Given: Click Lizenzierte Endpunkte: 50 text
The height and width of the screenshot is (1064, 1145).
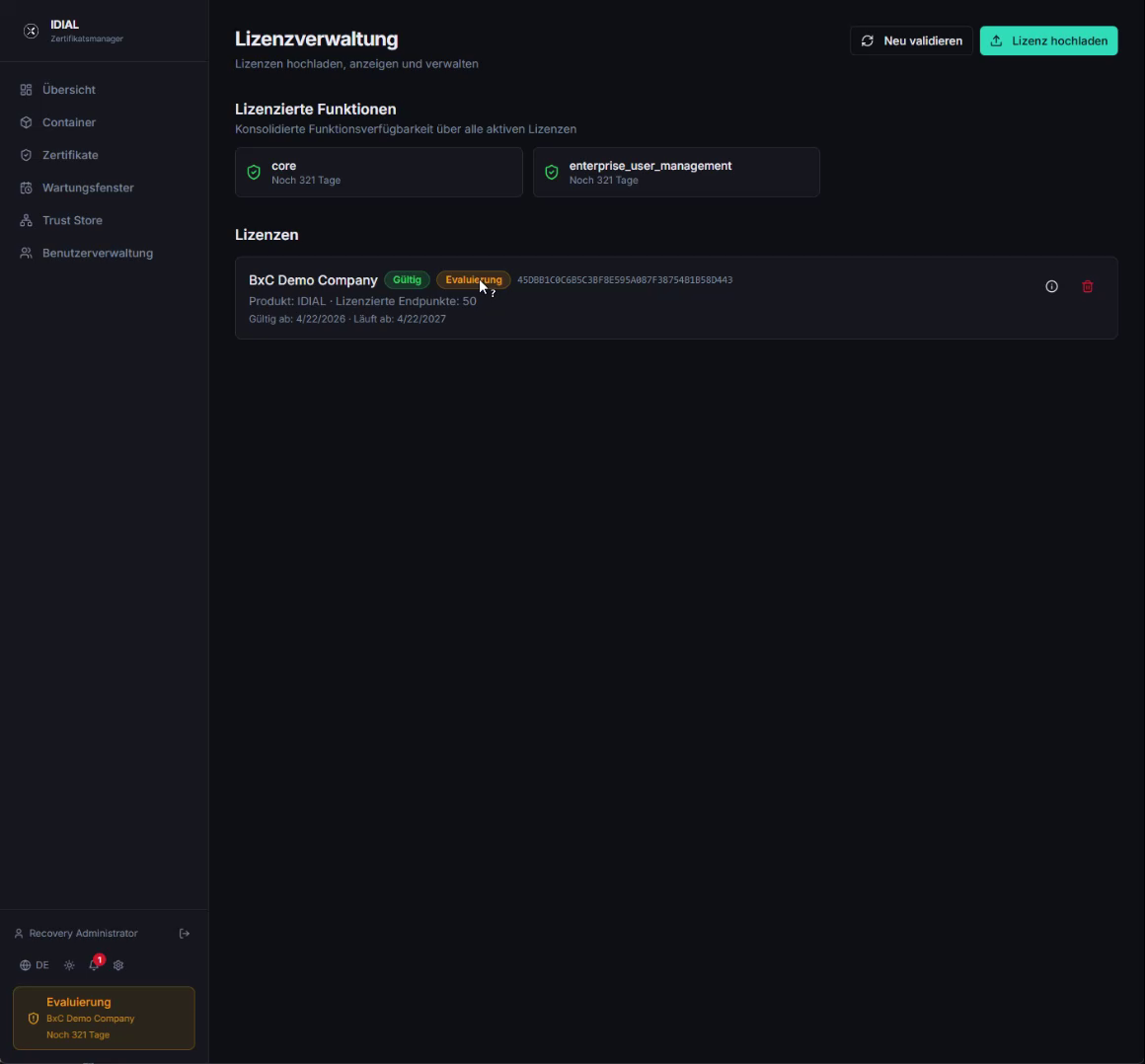Looking at the screenshot, I should [406, 301].
